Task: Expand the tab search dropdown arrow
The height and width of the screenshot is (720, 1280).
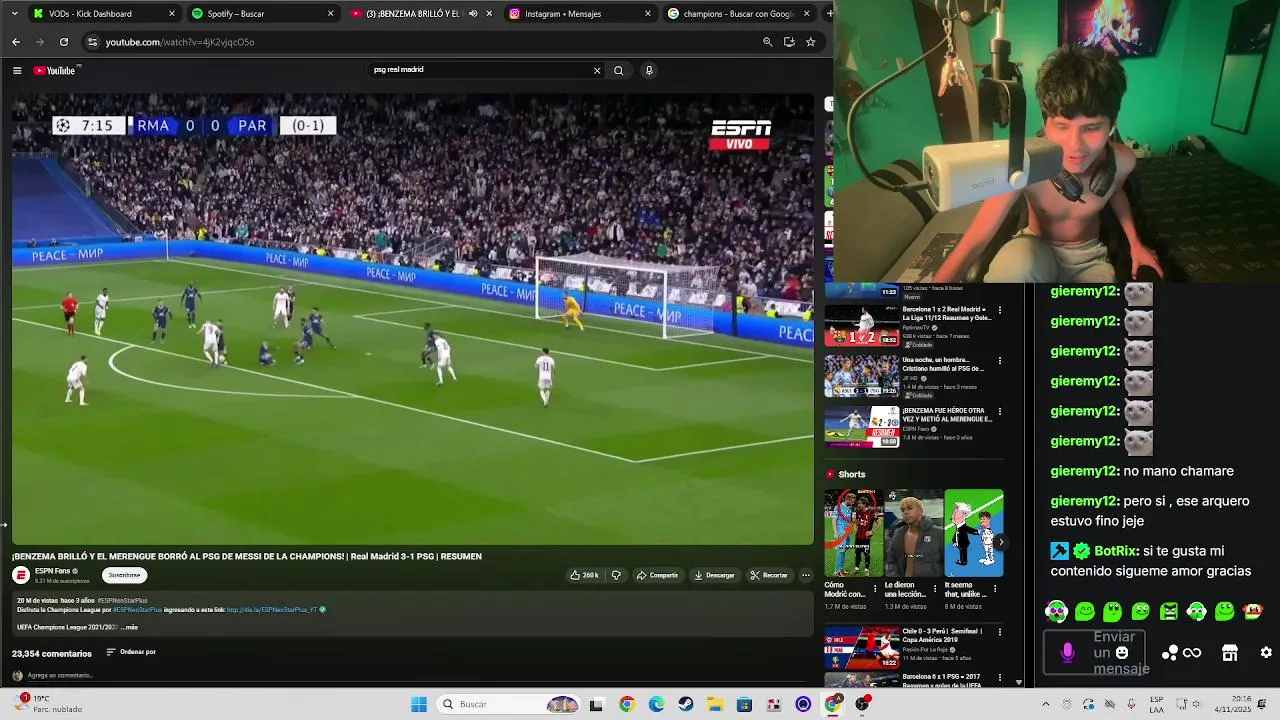Action: click(x=14, y=14)
